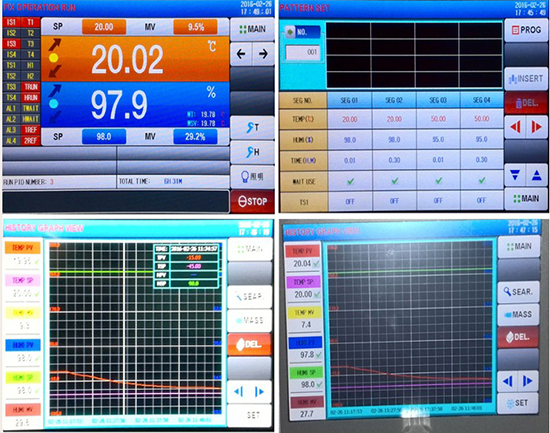The image size is (550, 433).
Task: Click INSERT segment button
Action: tap(526, 79)
